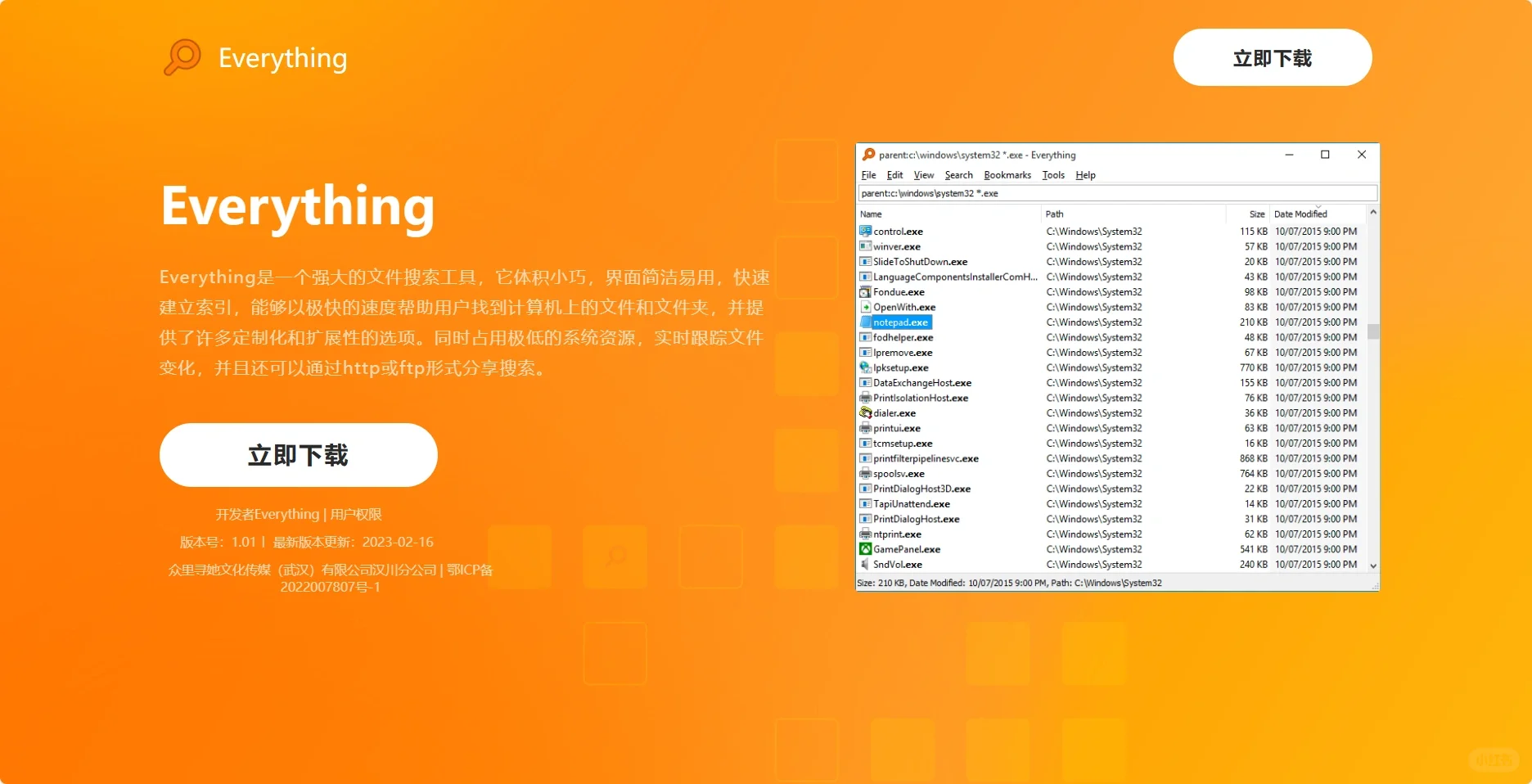
Task: Select the SndVol.exe speaker icon
Action: [x=865, y=565]
